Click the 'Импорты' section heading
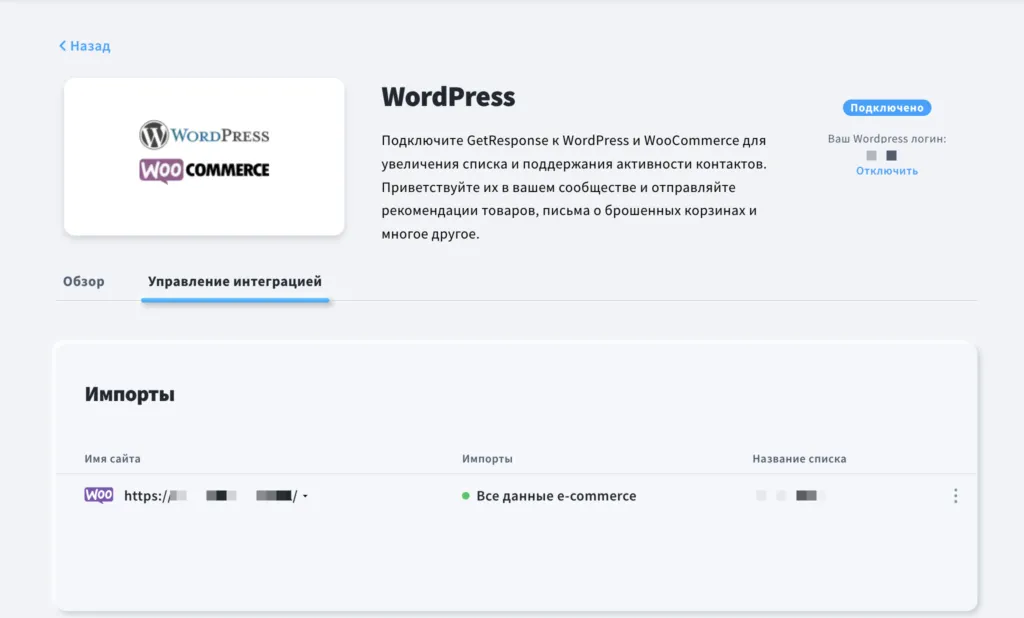The width and height of the screenshot is (1024, 618). point(129,395)
